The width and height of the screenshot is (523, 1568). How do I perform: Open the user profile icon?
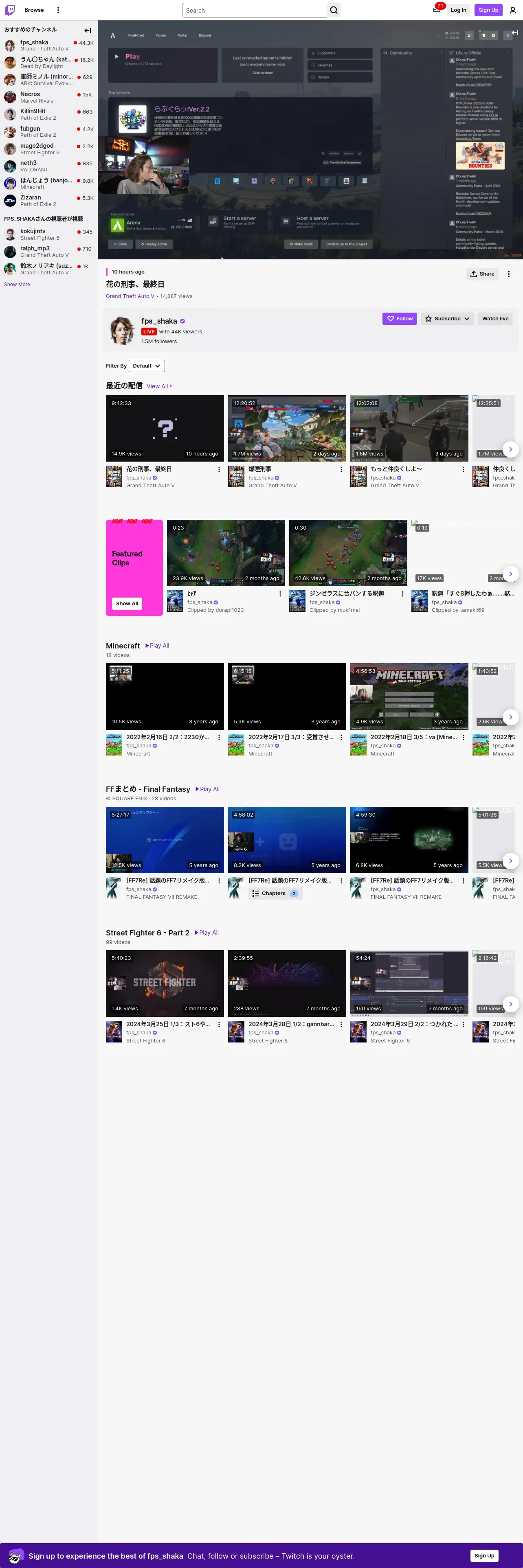(513, 10)
